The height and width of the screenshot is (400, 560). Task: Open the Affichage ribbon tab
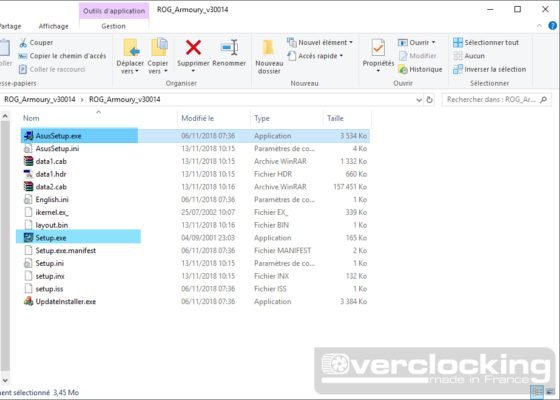click(54, 26)
